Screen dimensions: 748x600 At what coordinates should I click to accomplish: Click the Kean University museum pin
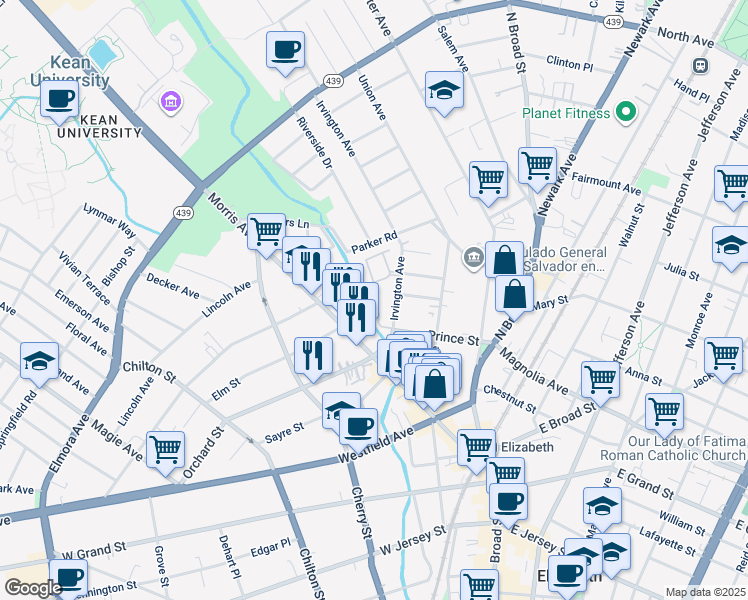point(171,102)
